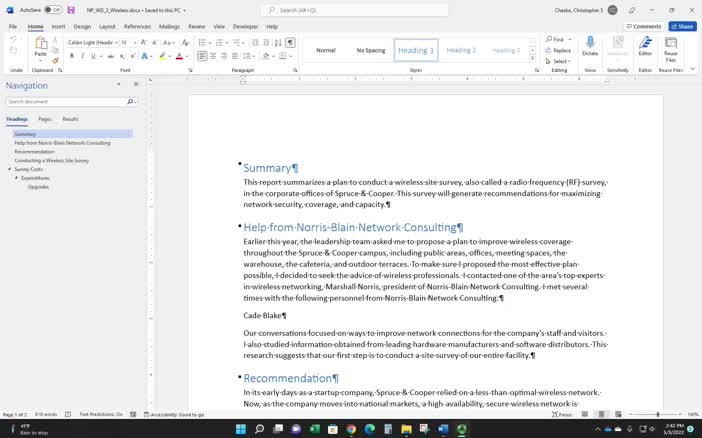Click the Numbering list icon
The height and width of the screenshot is (438, 702).
(219, 42)
